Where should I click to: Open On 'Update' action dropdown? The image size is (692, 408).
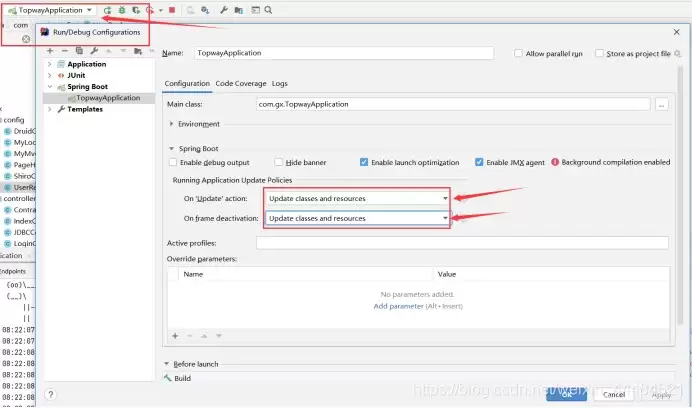(x=357, y=198)
